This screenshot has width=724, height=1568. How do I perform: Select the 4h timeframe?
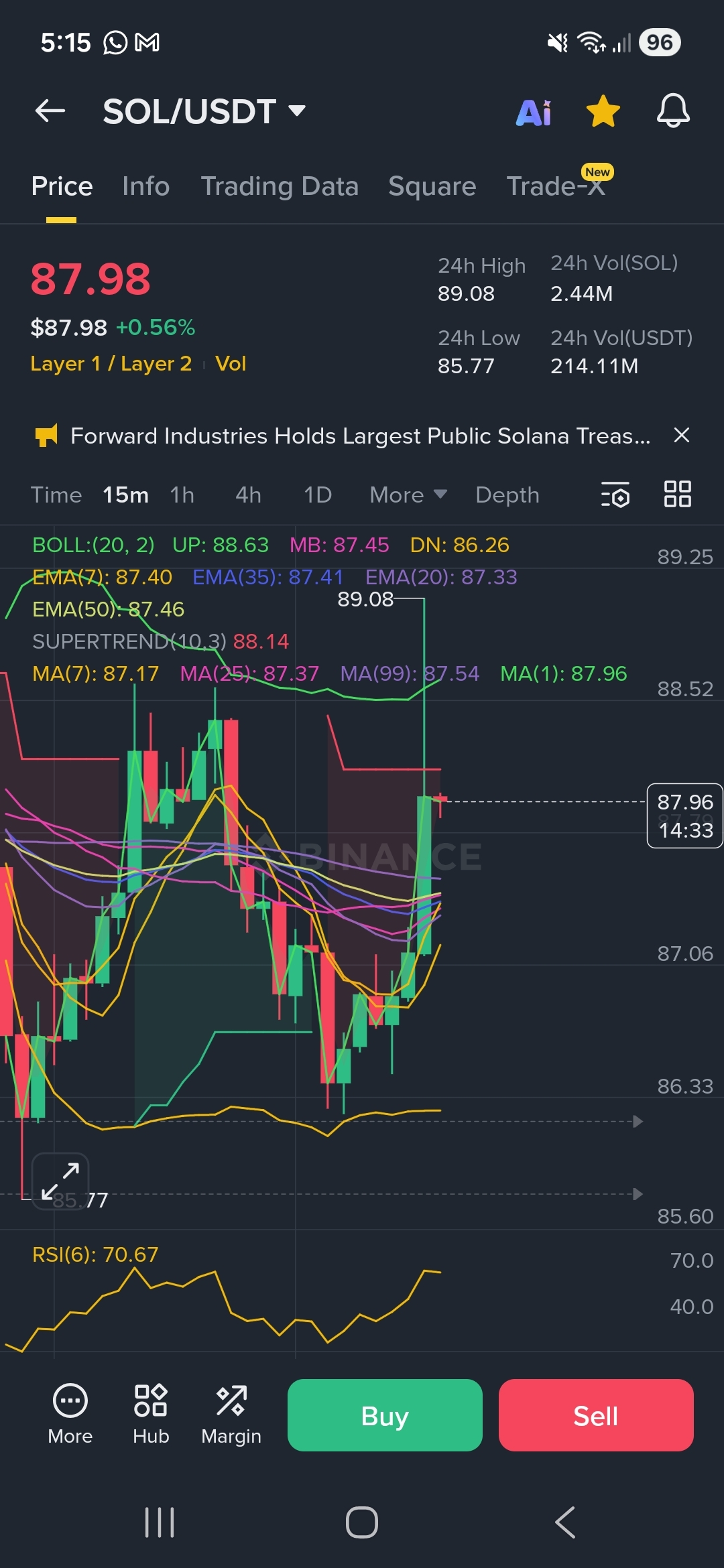(248, 495)
